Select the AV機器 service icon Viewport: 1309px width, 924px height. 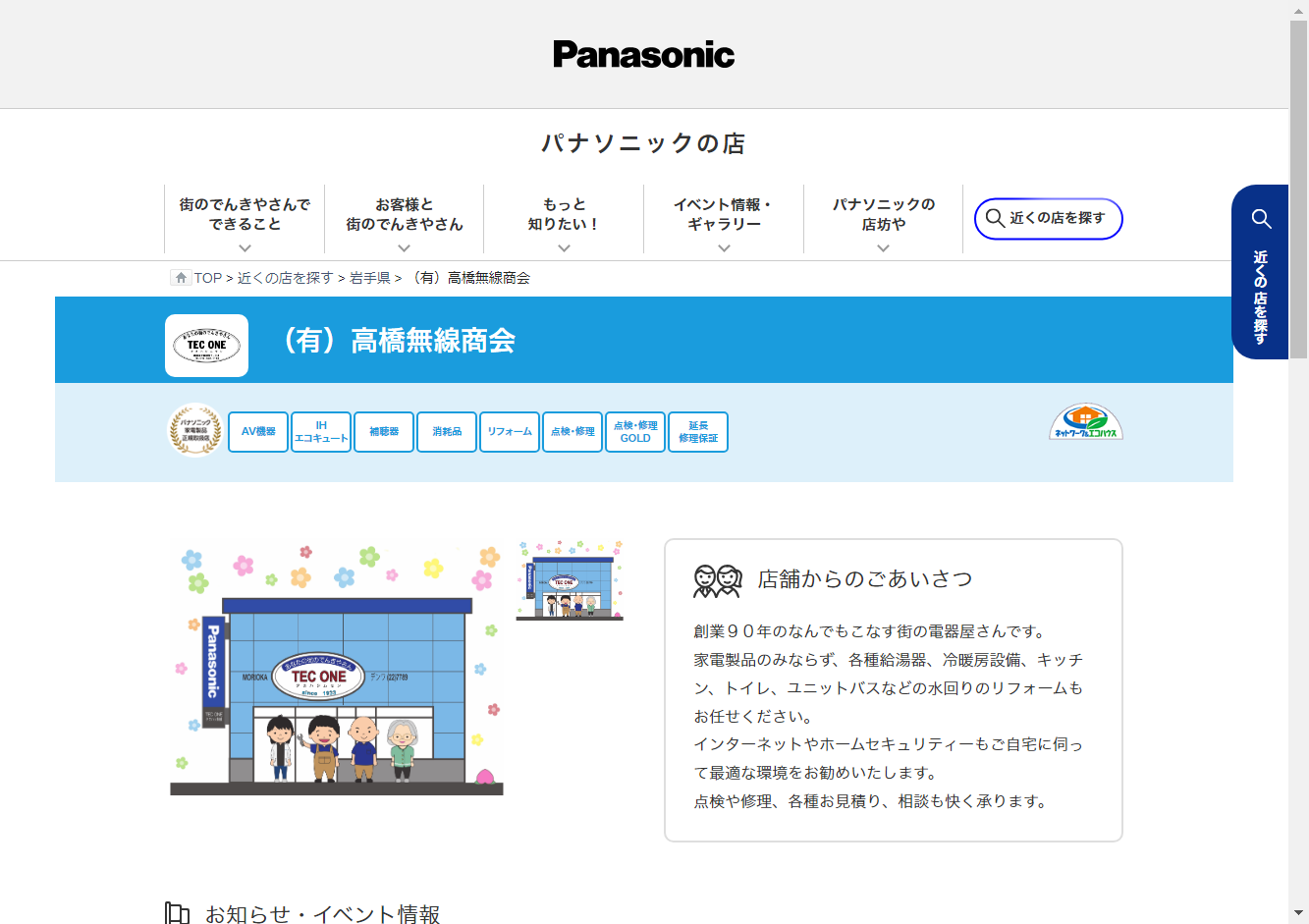(x=258, y=432)
